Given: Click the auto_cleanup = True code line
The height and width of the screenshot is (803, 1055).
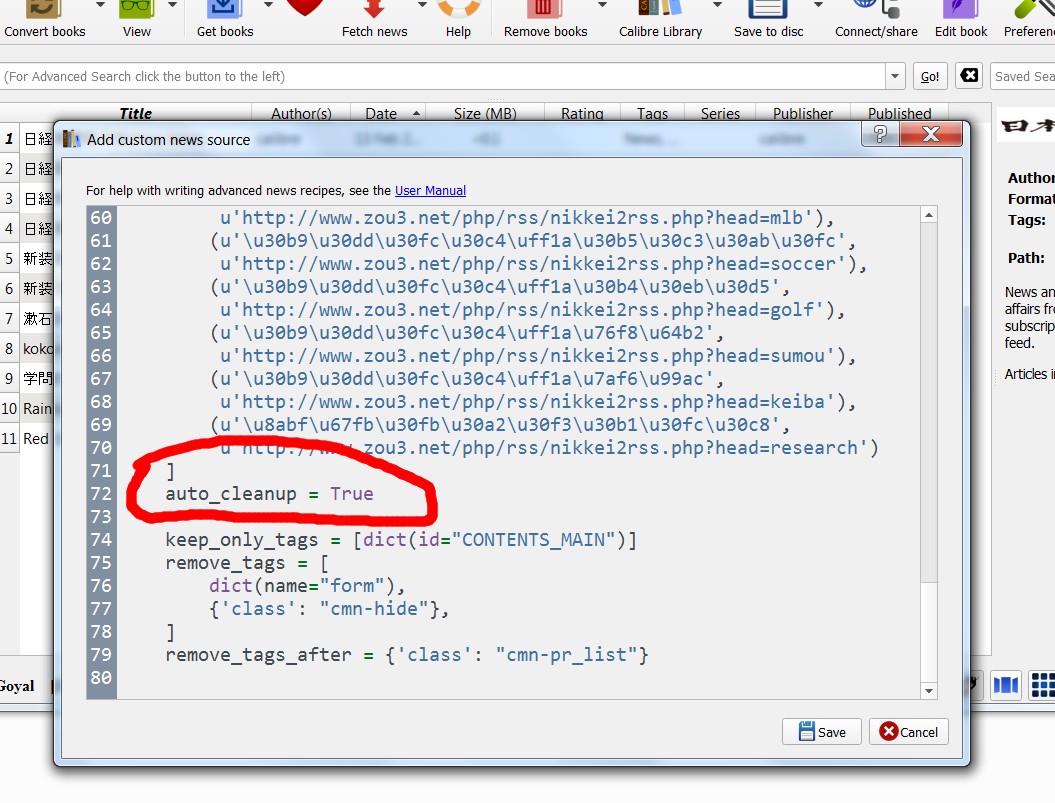Looking at the screenshot, I should [269, 493].
